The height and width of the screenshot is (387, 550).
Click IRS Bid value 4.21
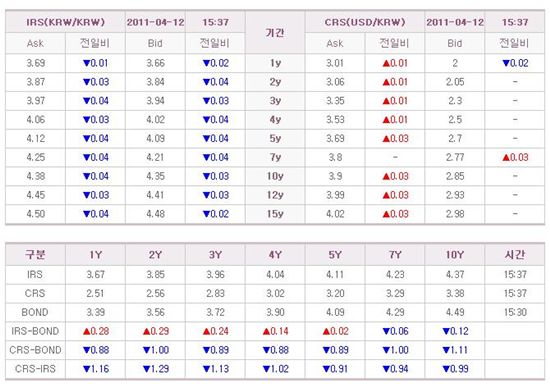click(x=155, y=158)
